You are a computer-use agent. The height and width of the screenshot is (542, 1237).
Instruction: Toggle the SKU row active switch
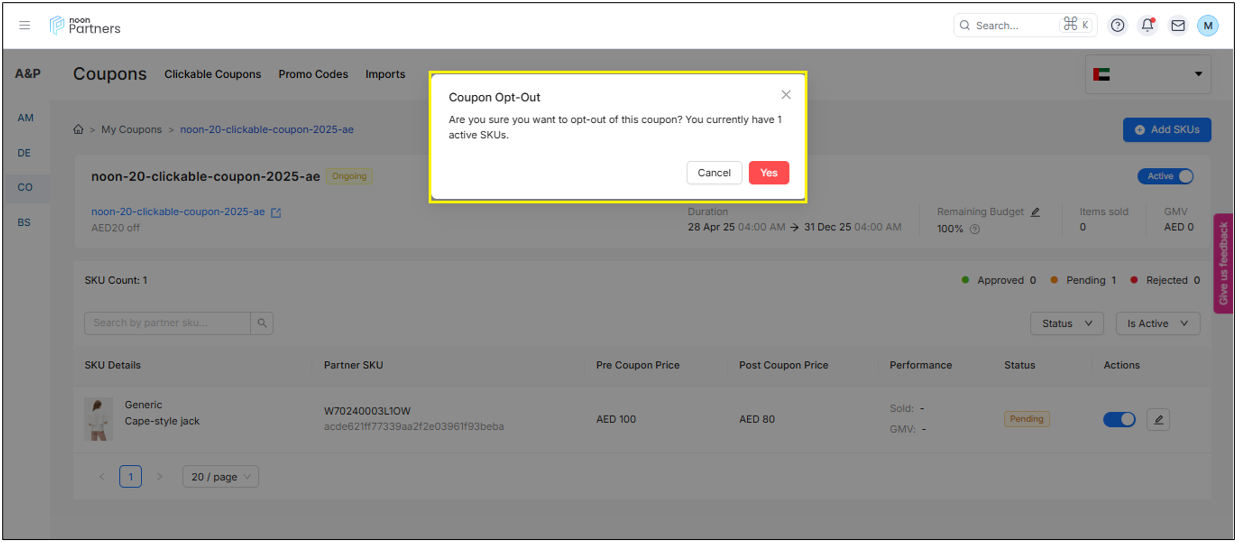pos(1119,420)
